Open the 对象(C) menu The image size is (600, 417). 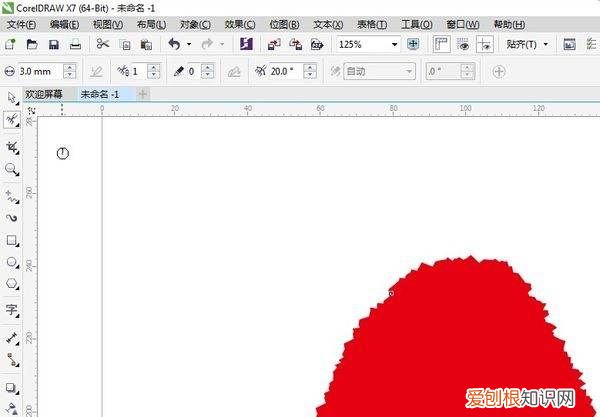[196, 24]
